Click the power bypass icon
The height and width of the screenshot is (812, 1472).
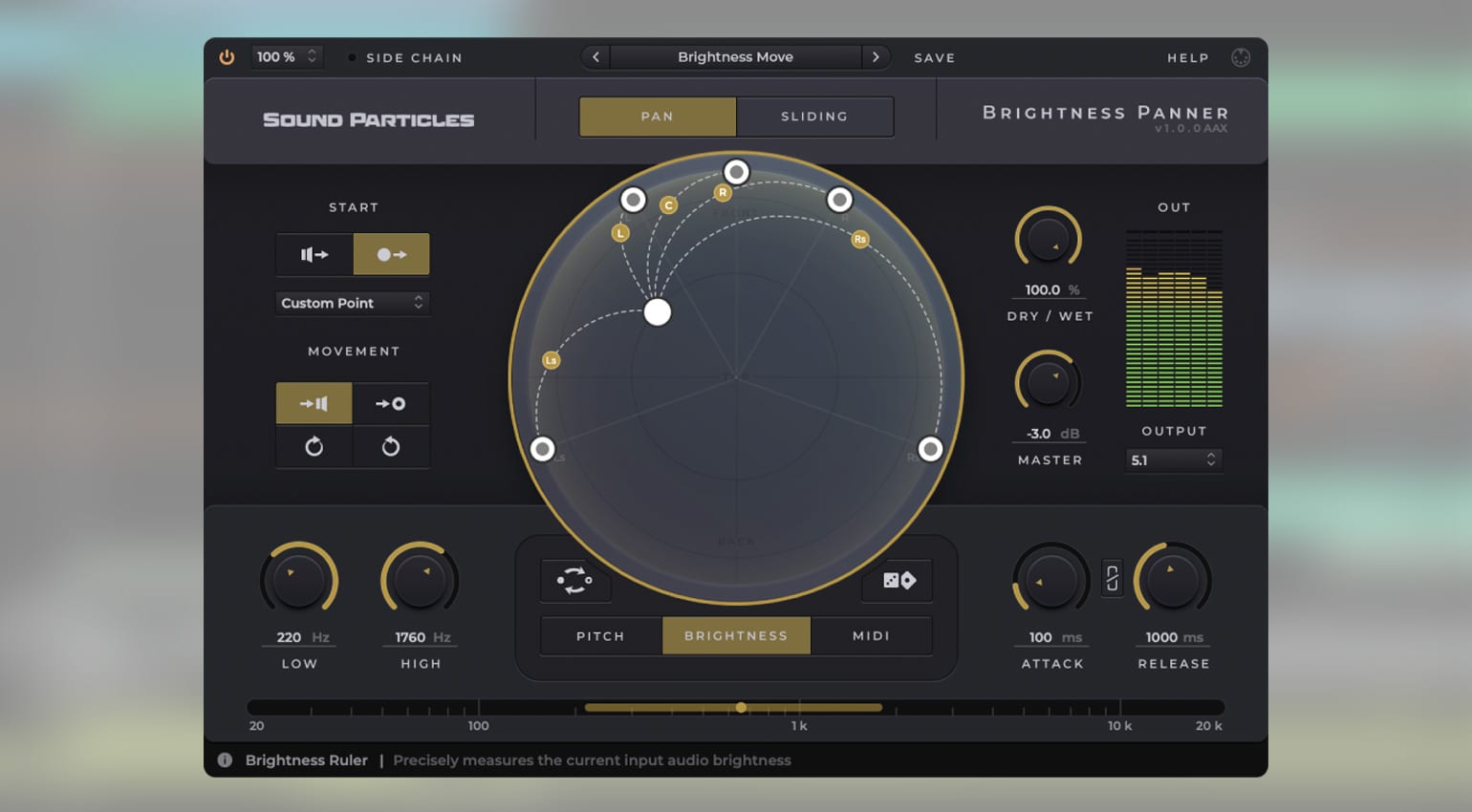pos(227,57)
